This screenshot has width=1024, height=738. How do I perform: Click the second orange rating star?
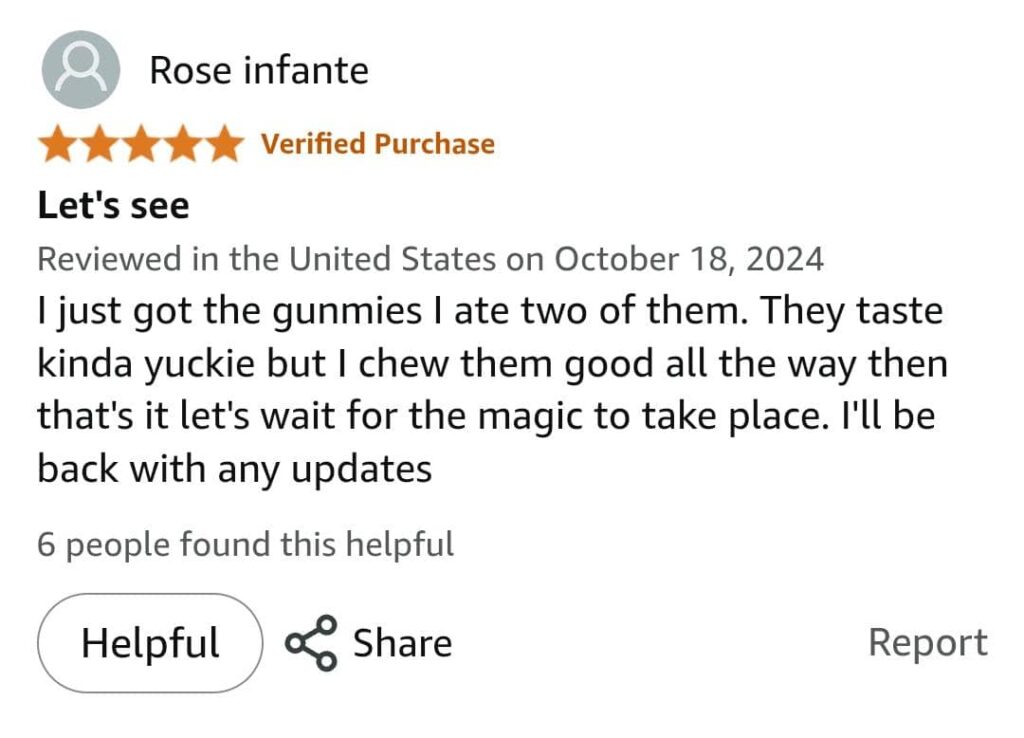[99, 145]
